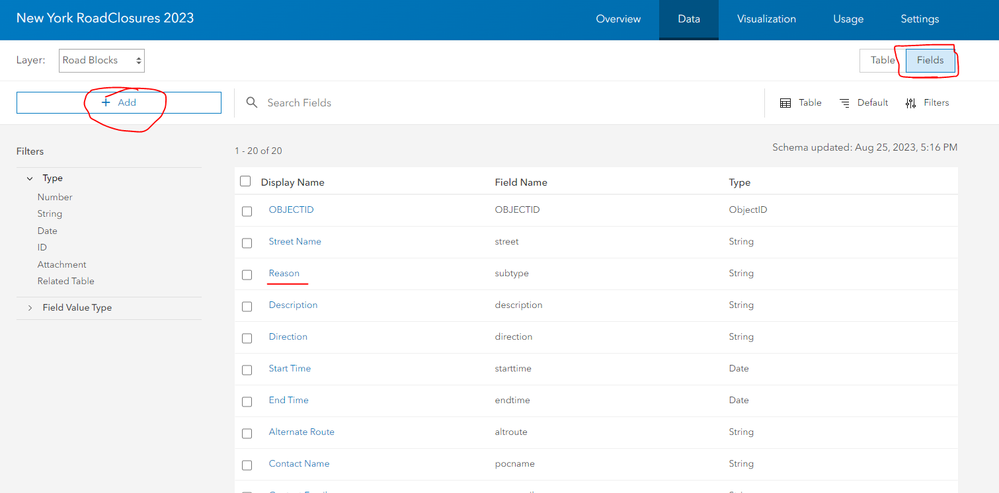The width and height of the screenshot is (999, 493).
Task: Check the OBJECTID field checkbox
Action: coord(247,211)
